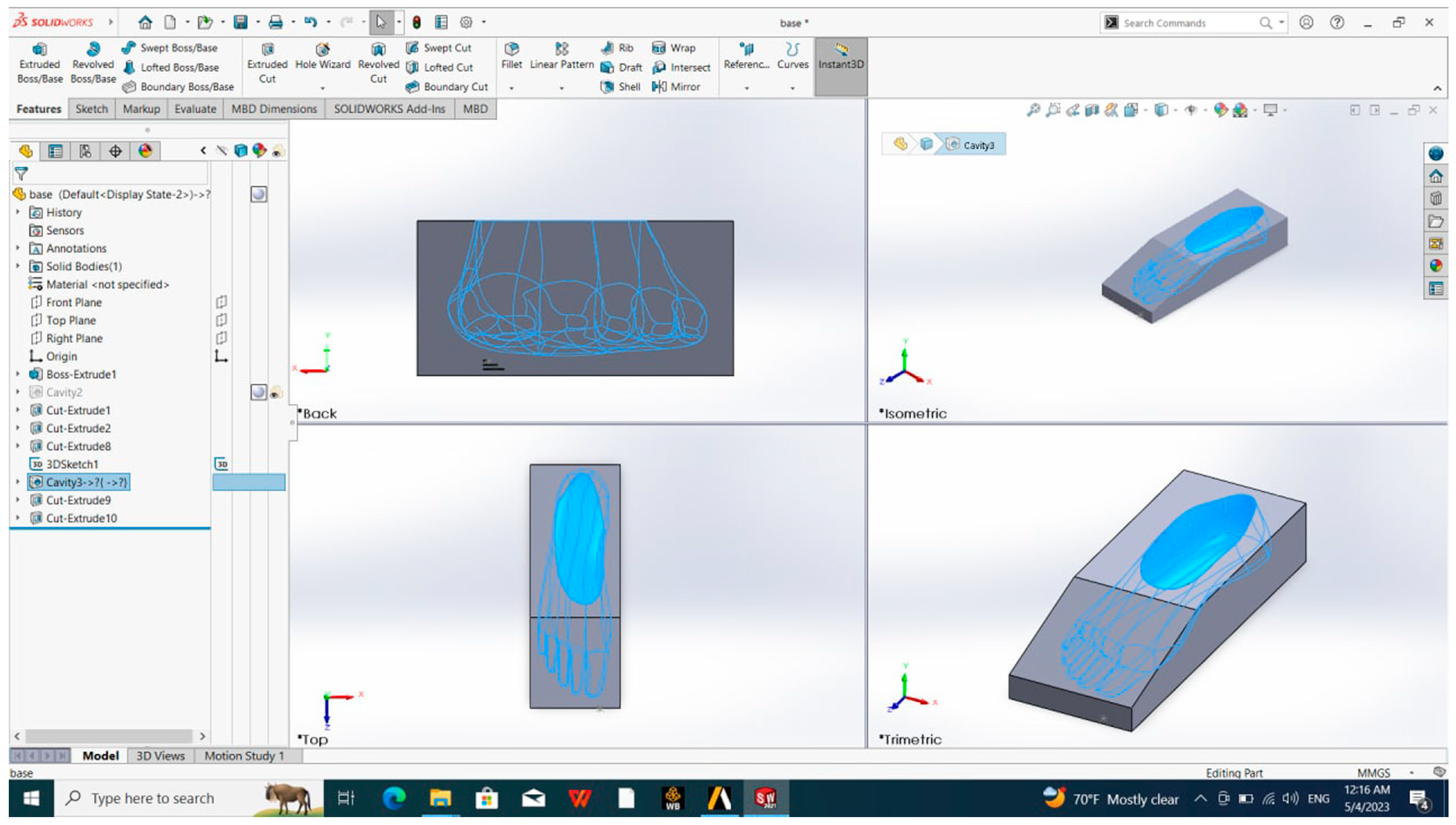Open the Linear Pattern dropdown arrow

561,88
